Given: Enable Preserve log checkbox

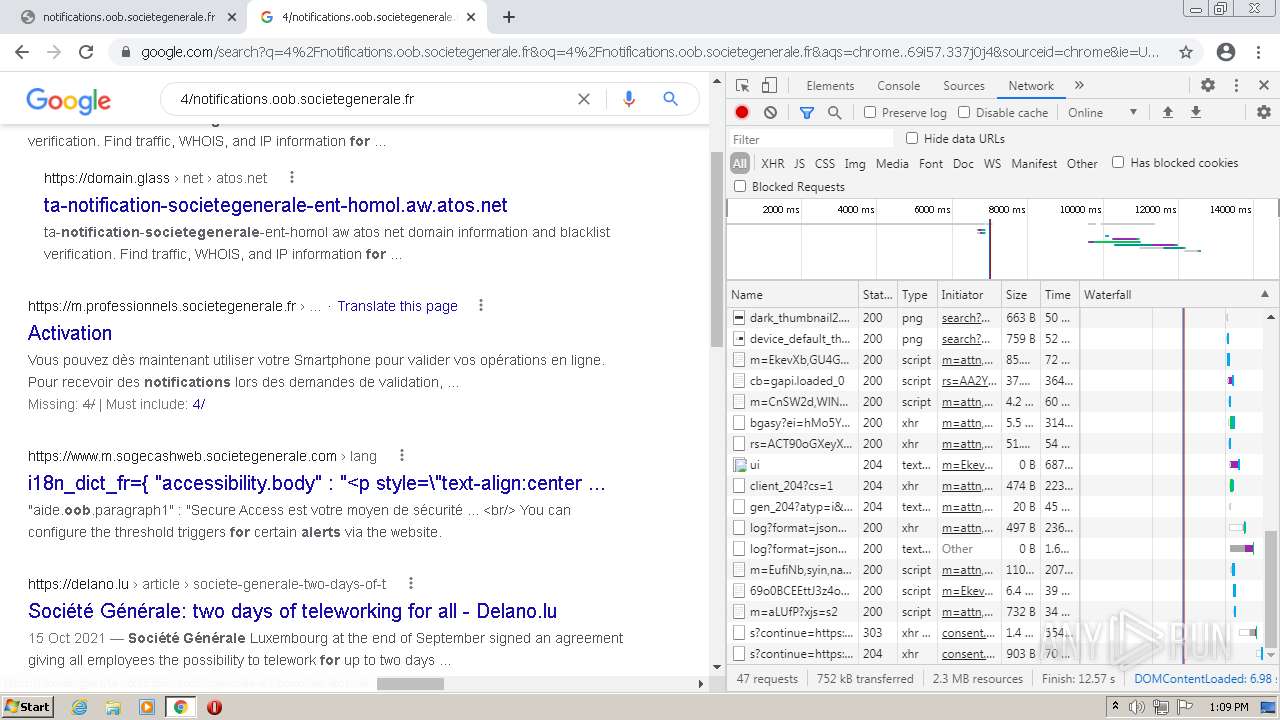Looking at the screenshot, I should pyautogui.click(x=870, y=113).
